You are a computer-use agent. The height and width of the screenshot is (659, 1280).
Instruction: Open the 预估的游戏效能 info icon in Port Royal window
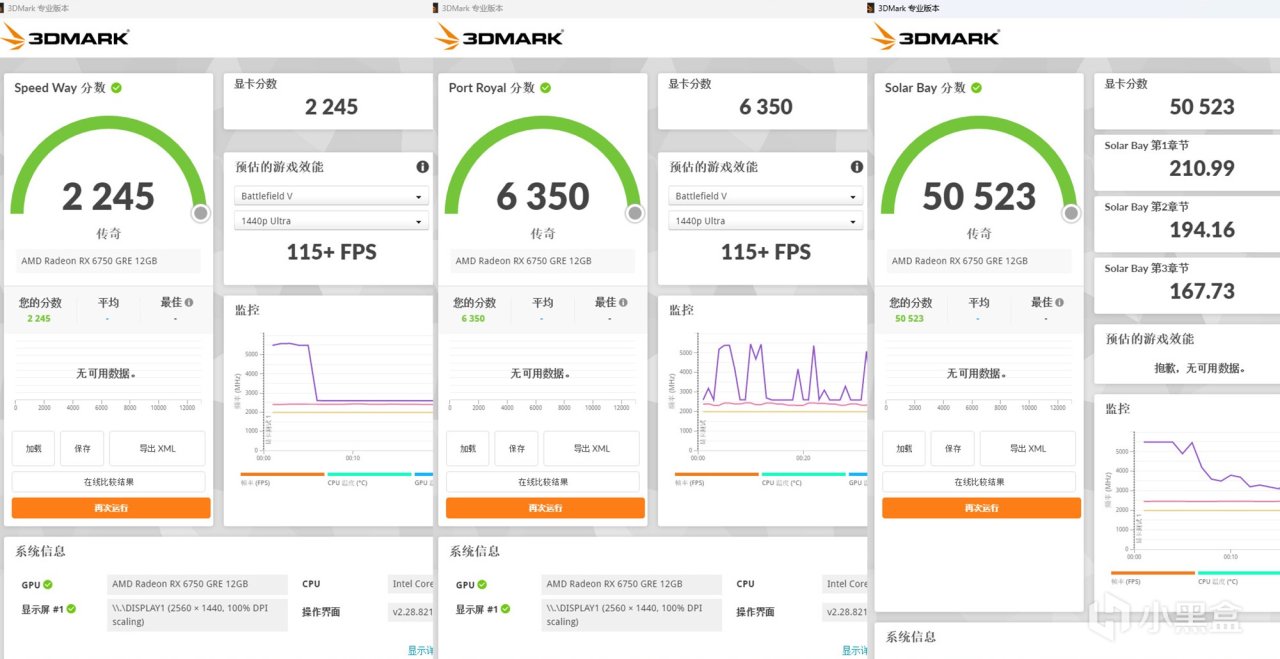(x=856, y=167)
